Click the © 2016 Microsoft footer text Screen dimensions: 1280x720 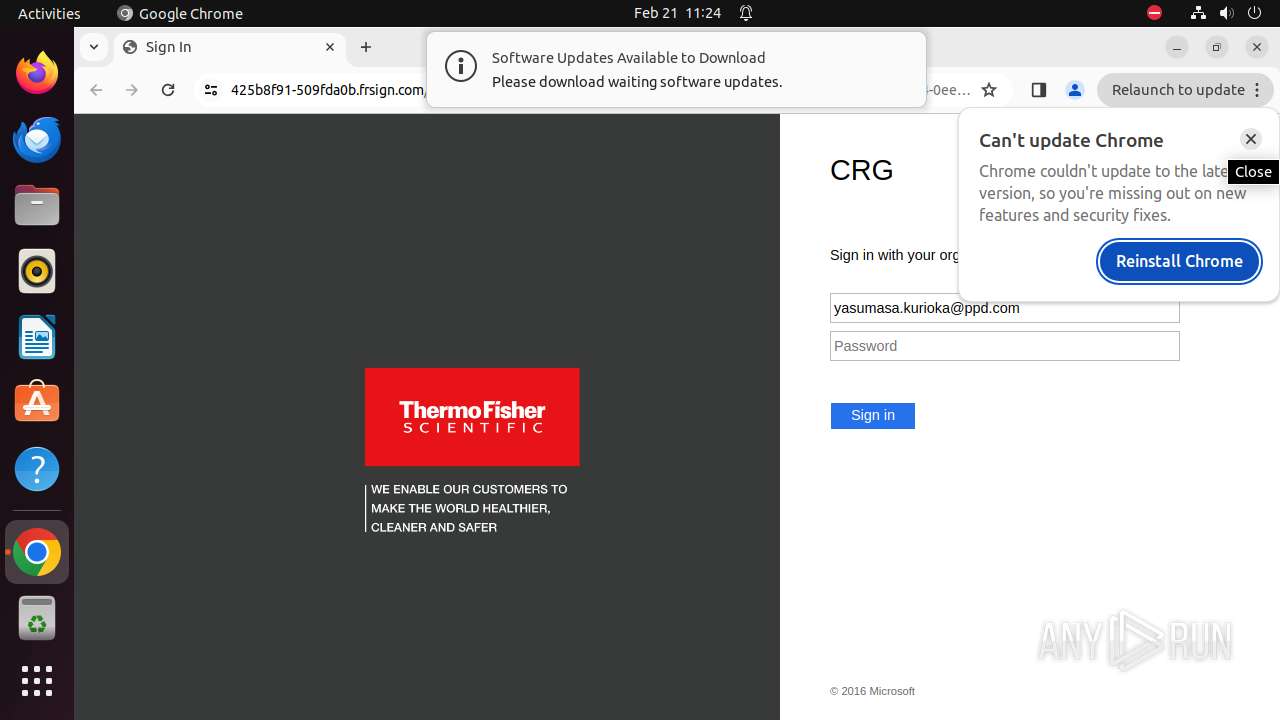872,691
